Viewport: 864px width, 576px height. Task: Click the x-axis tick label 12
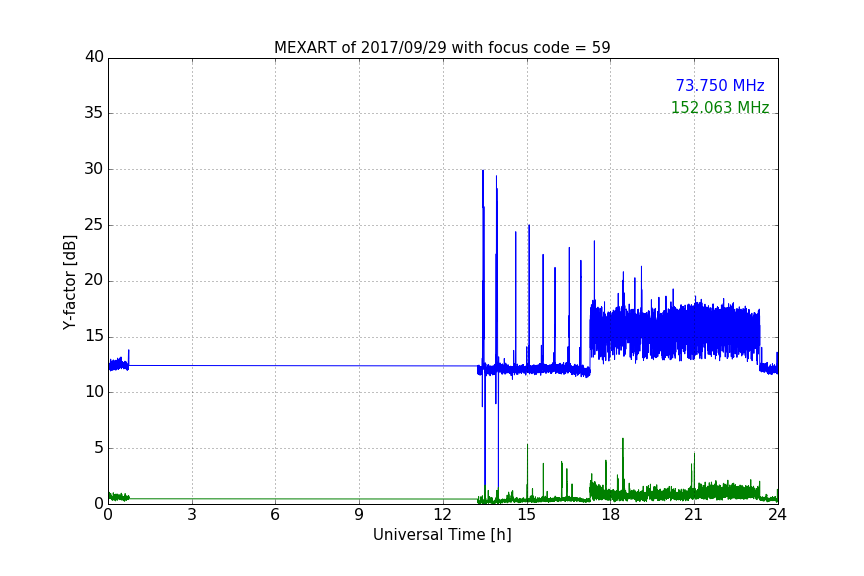[442, 515]
